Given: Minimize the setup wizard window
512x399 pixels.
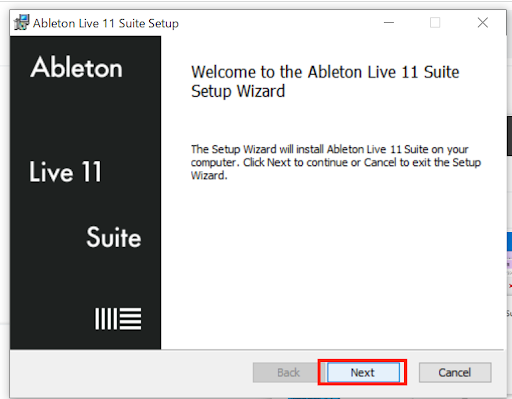Looking at the screenshot, I should [x=389, y=23].
